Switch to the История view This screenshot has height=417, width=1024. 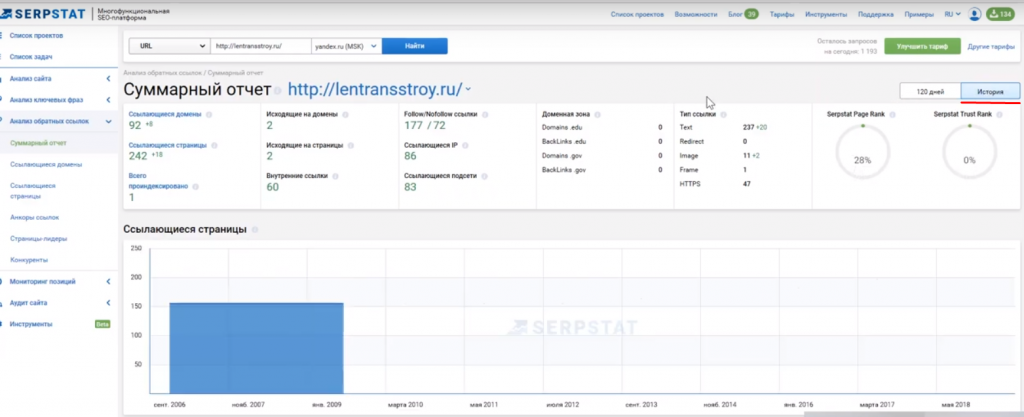[x=991, y=91]
